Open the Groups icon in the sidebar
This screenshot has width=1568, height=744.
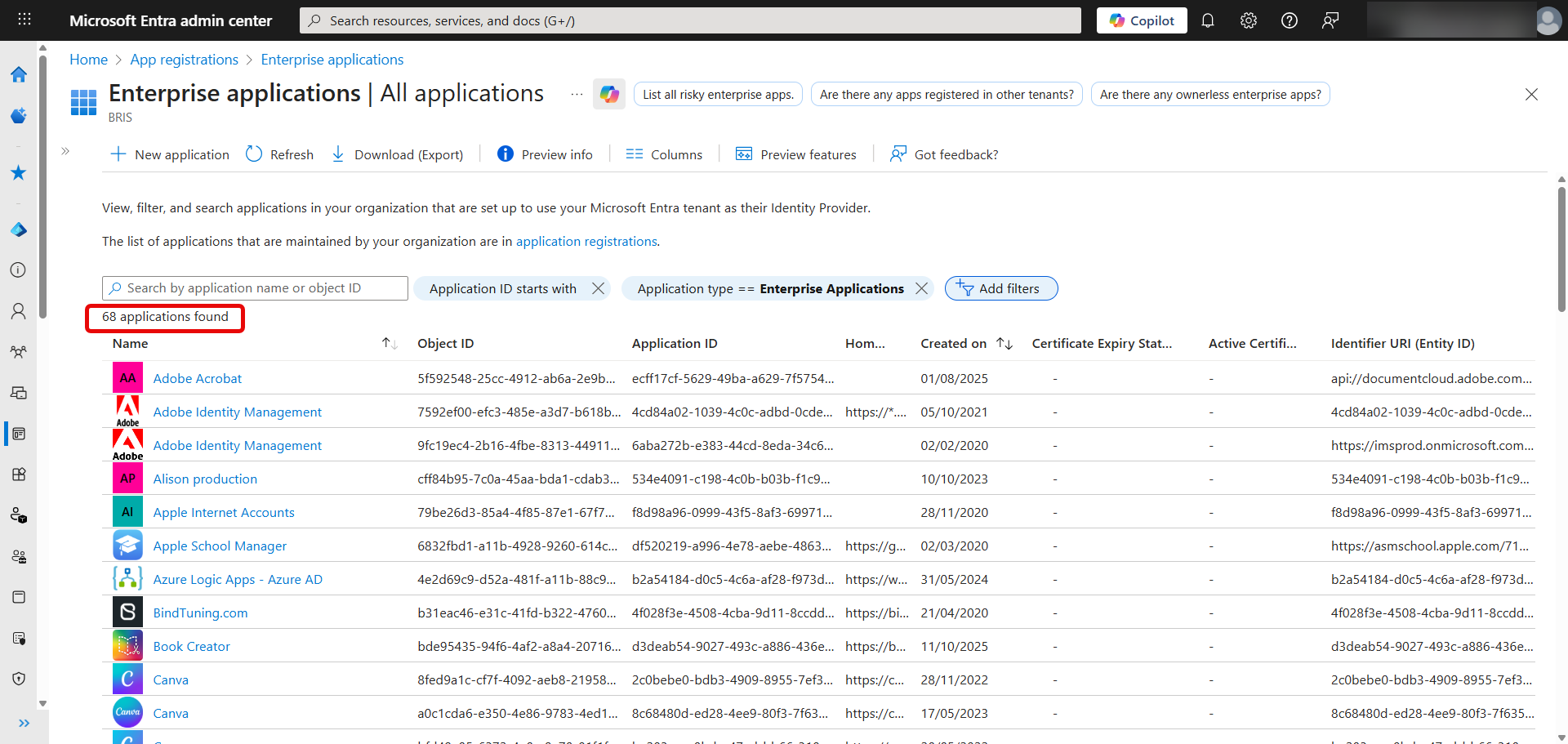point(18,352)
